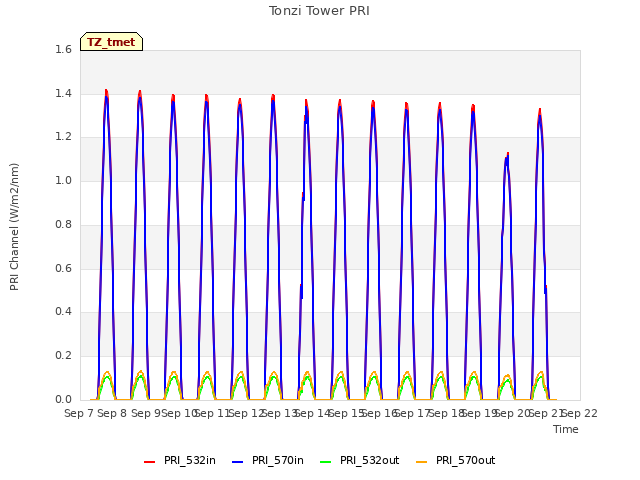Click the 1.6 y-axis tick label
The width and height of the screenshot is (640, 480).
click(x=63, y=49)
